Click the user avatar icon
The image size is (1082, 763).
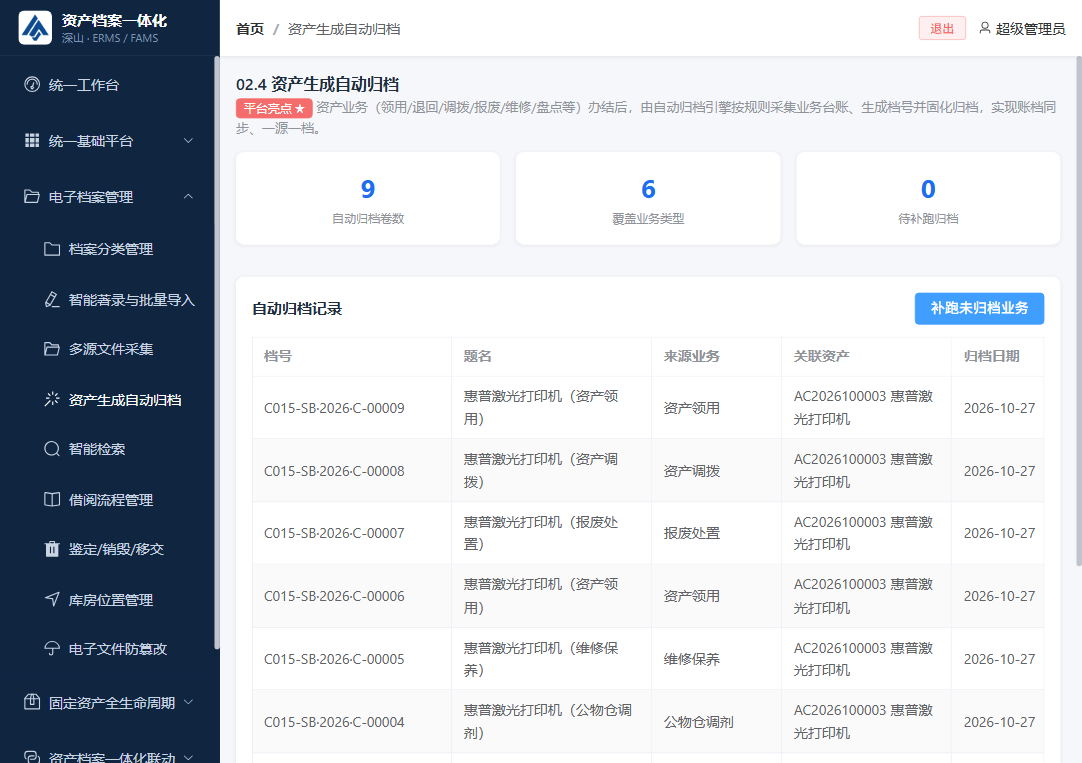[985, 28]
